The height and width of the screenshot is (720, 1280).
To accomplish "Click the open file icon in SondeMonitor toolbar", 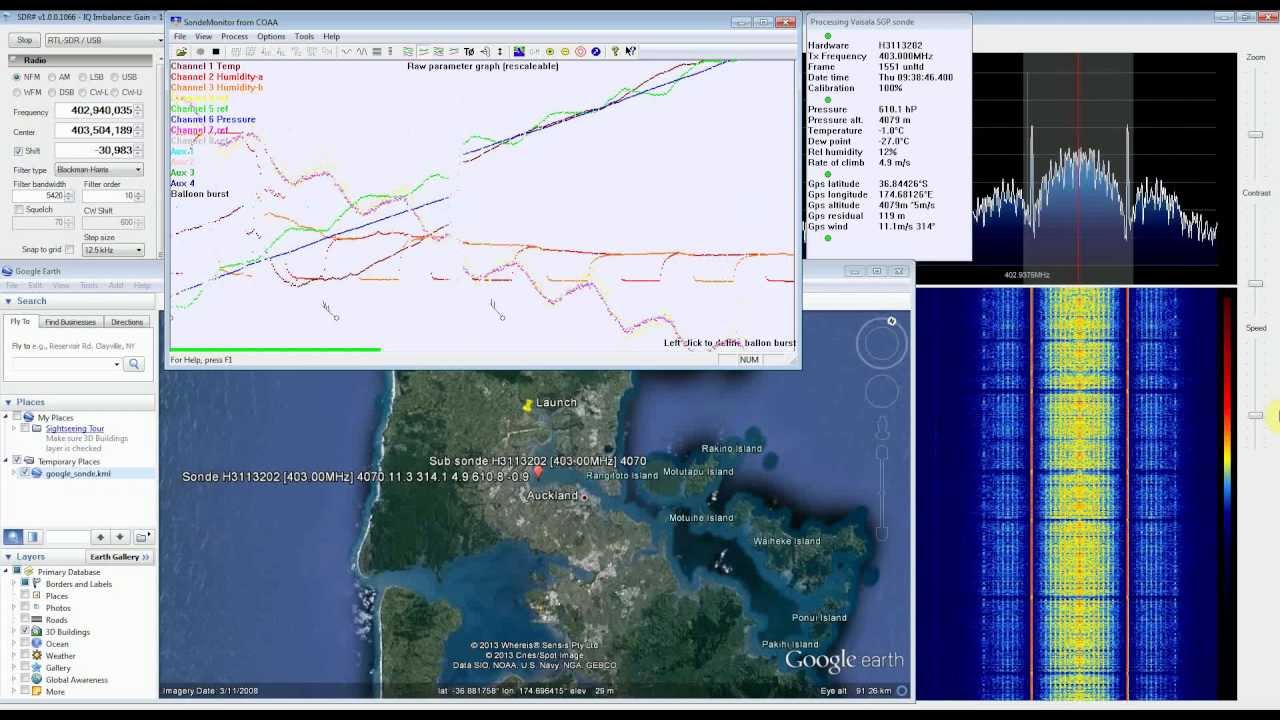I will (181, 52).
